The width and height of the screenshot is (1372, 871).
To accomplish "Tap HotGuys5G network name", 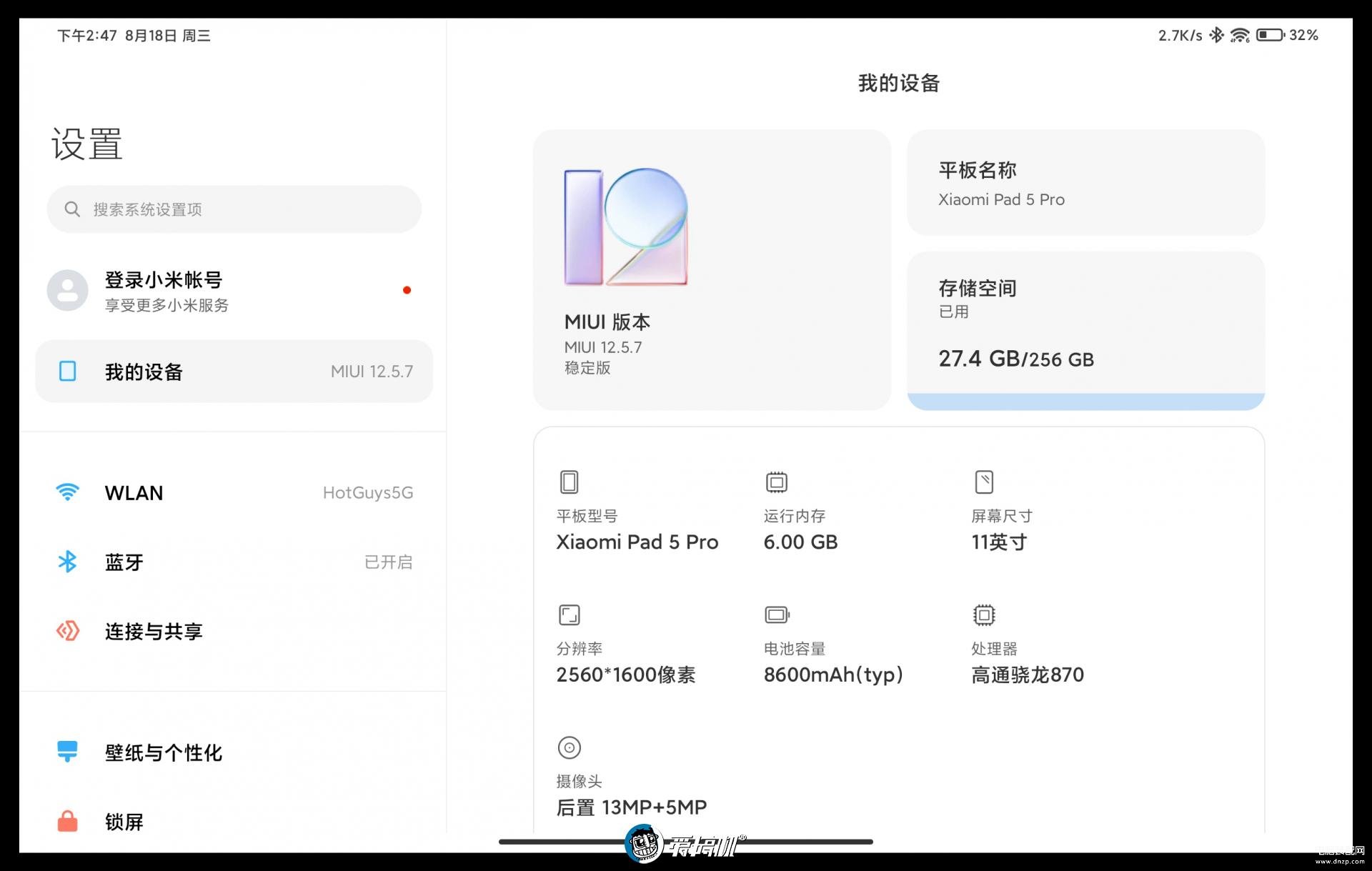I will click(x=368, y=493).
